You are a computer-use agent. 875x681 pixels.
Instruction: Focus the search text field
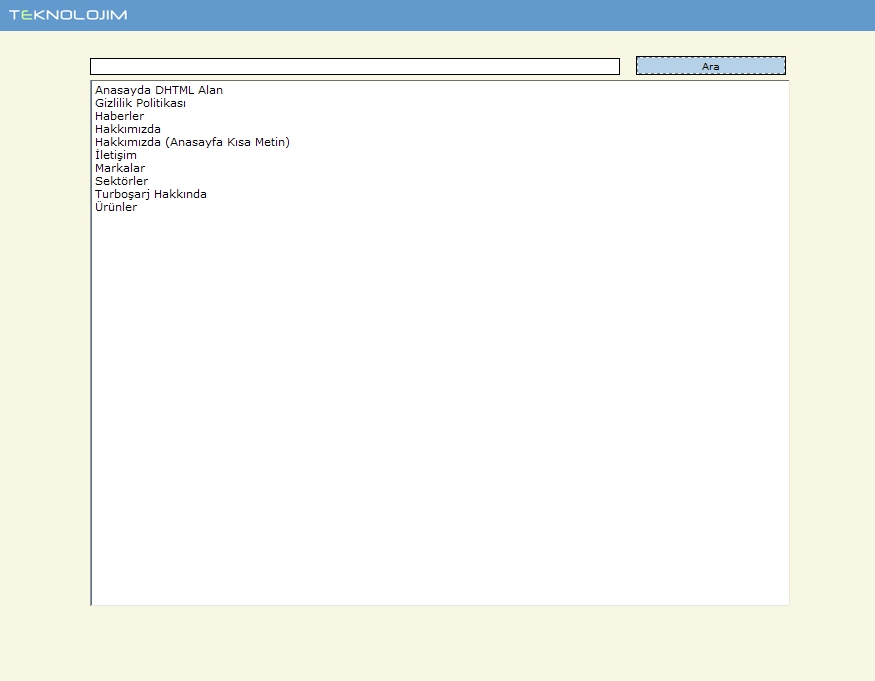(355, 66)
